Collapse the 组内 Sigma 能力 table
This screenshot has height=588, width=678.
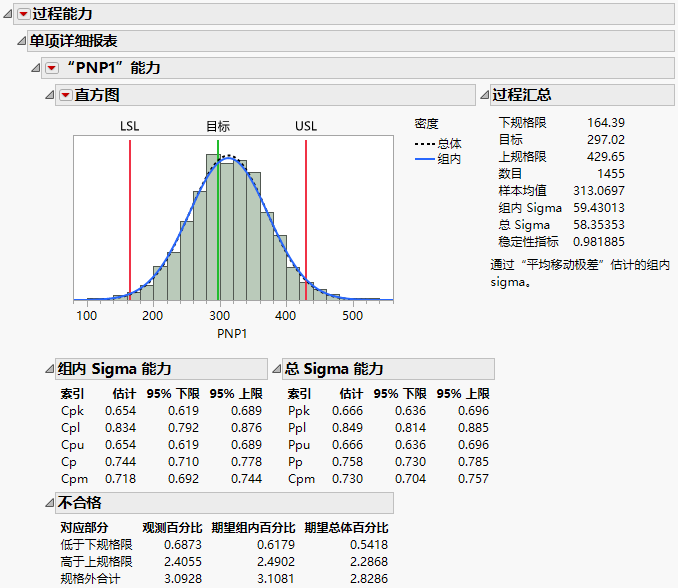50,369
